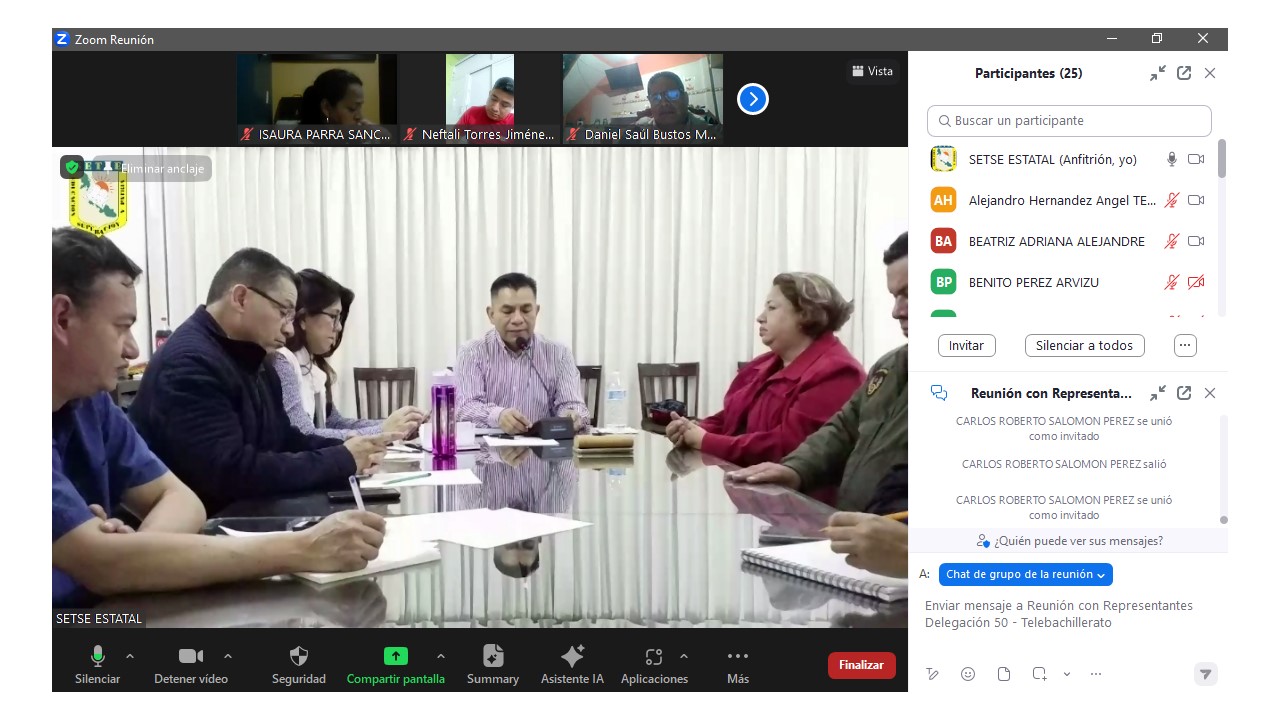Attach a file in chat
The image size is (1280, 720).
pyautogui.click(x=1003, y=674)
